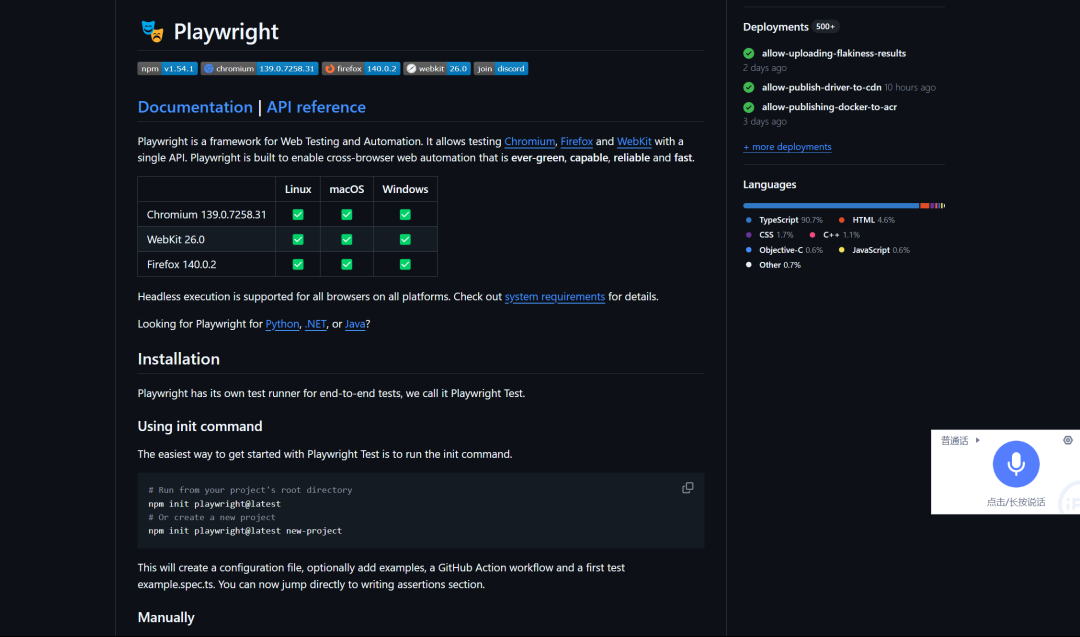The width and height of the screenshot is (1080, 637).
Task: Open the system requirements link
Action: tap(554, 297)
